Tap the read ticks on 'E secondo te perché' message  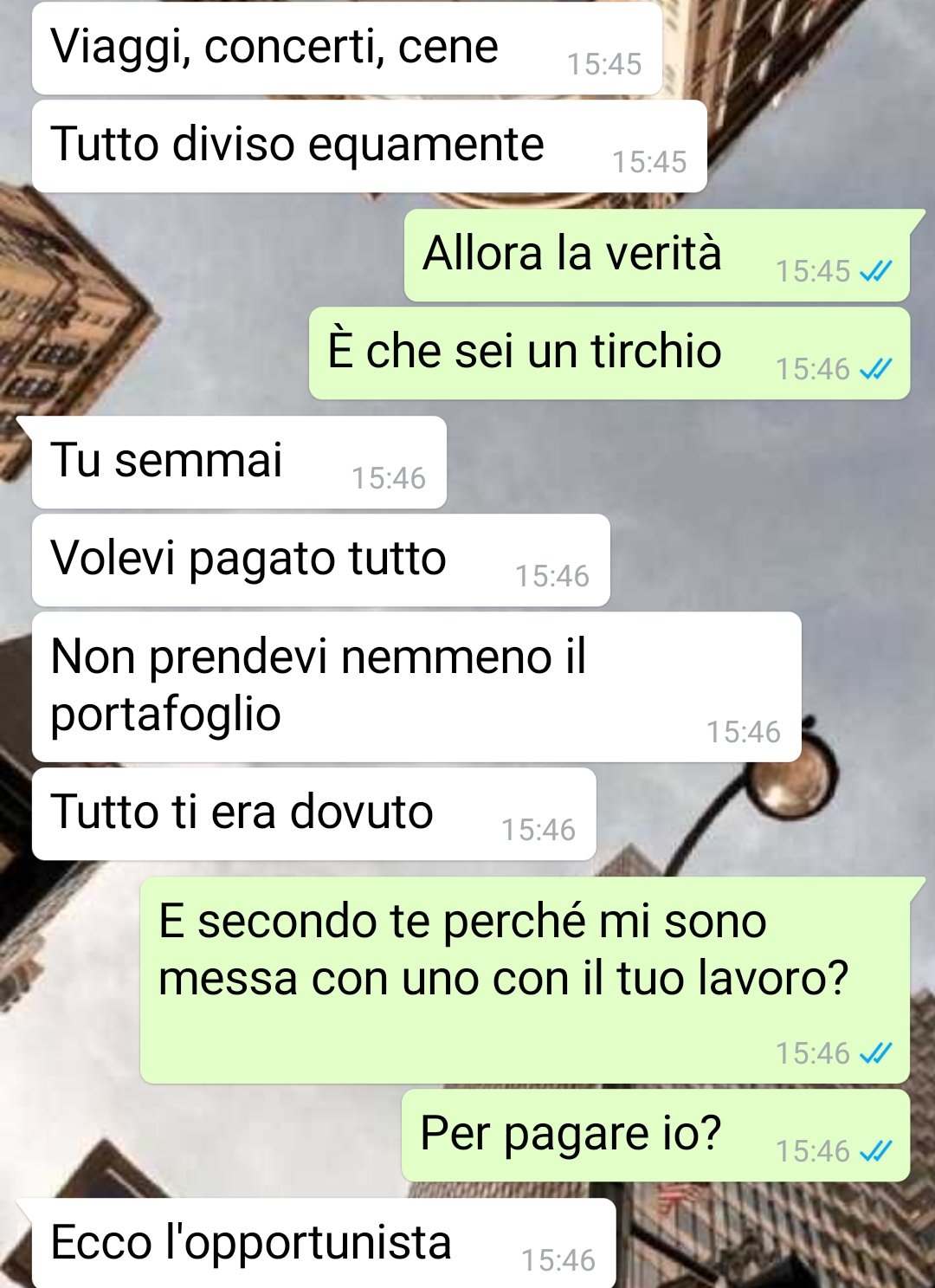(x=875, y=1053)
